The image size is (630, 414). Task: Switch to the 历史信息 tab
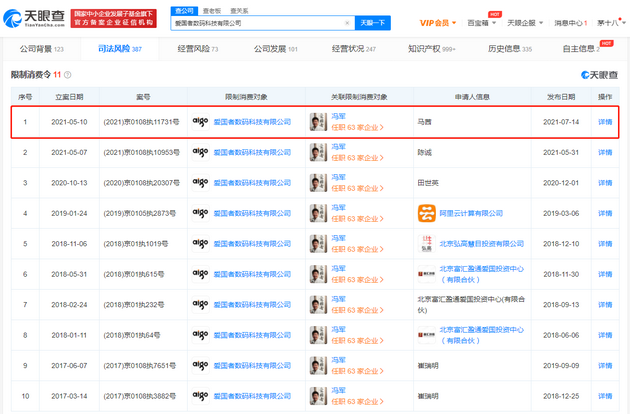point(509,49)
